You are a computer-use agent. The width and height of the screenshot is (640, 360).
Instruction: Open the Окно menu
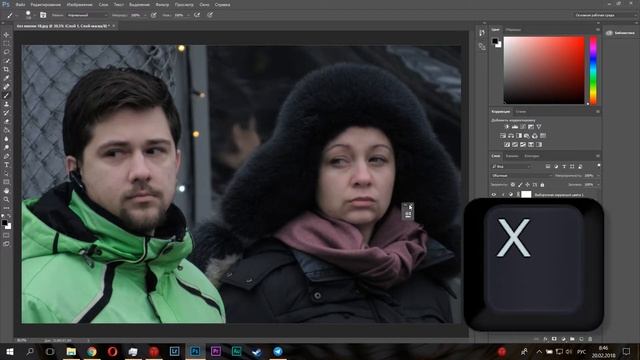[204, 5]
